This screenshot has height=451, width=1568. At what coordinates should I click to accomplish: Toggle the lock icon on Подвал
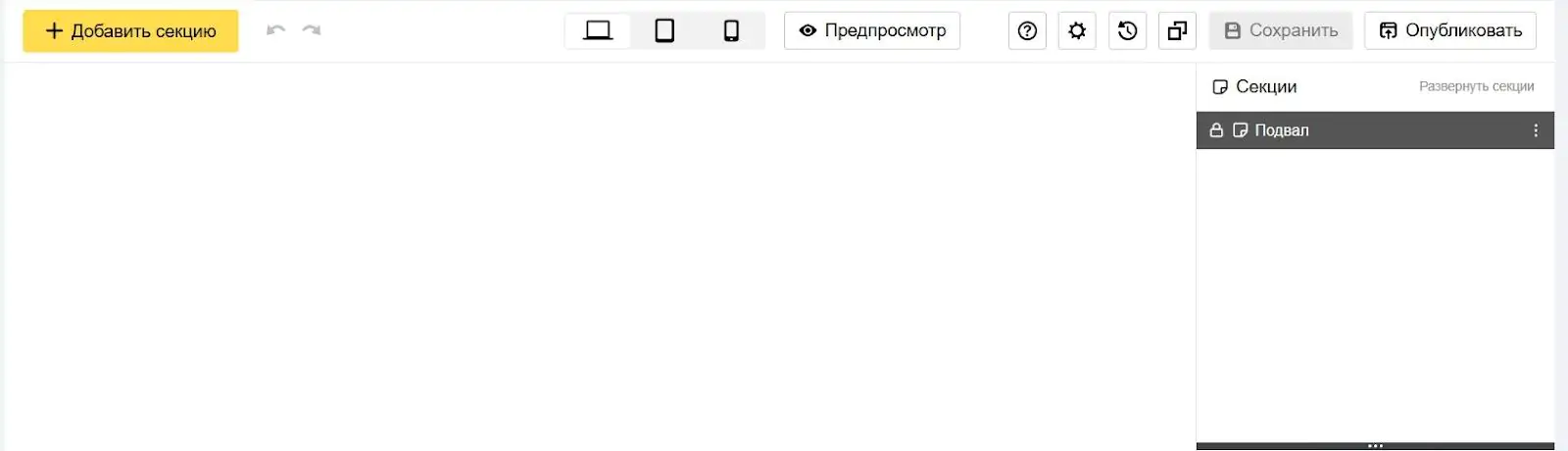1216,130
